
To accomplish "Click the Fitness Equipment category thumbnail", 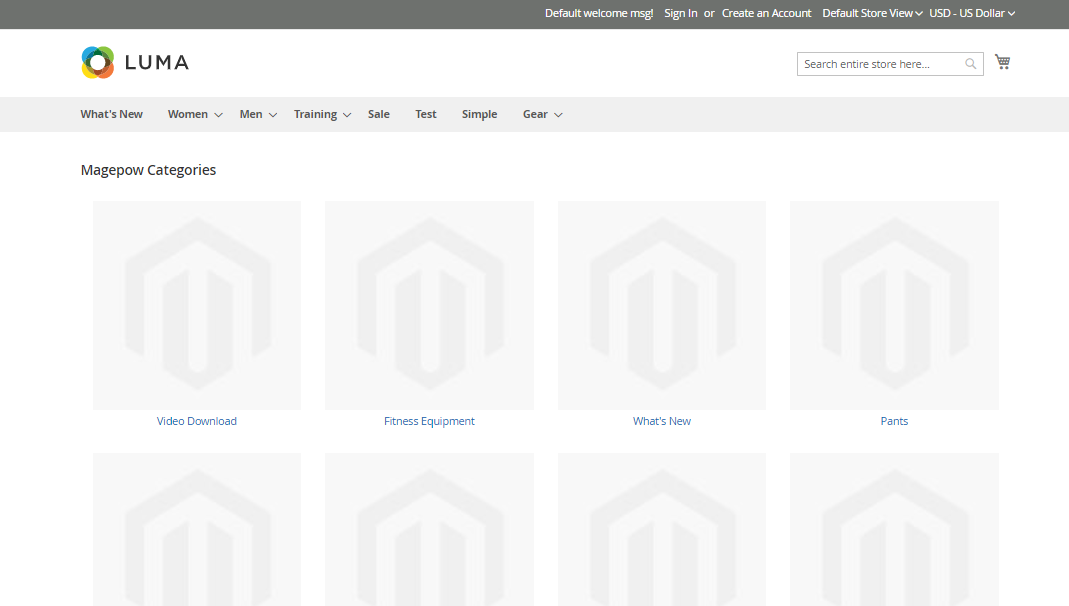I will click(x=429, y=305).
